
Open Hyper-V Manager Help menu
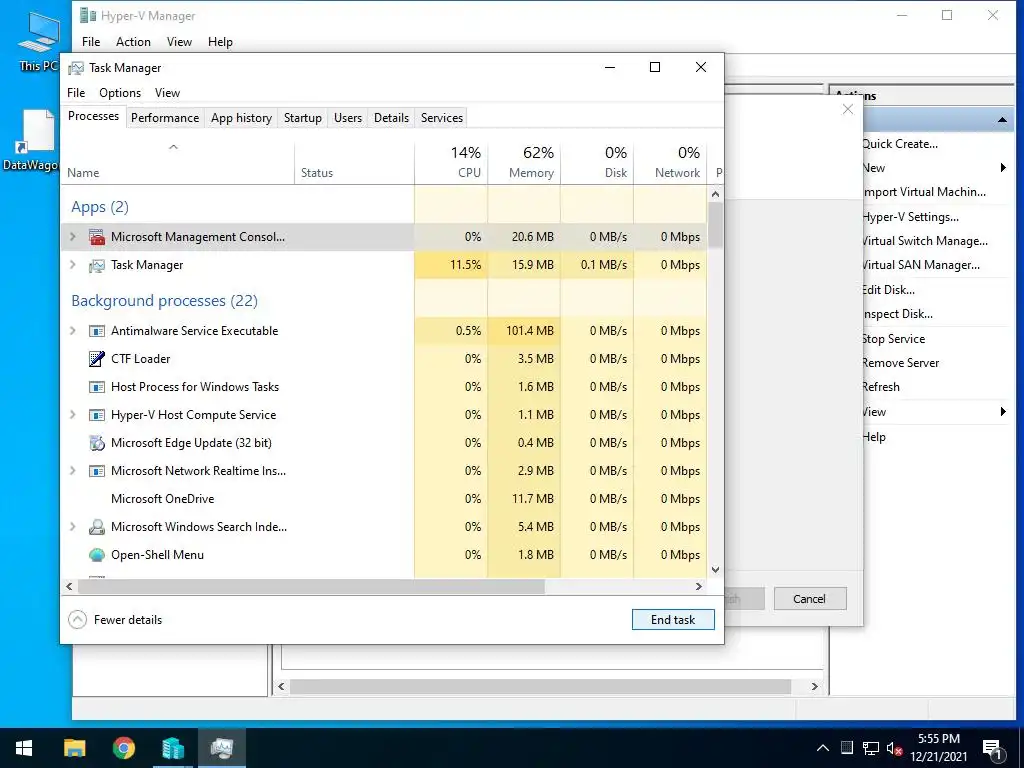coord(220,42)
